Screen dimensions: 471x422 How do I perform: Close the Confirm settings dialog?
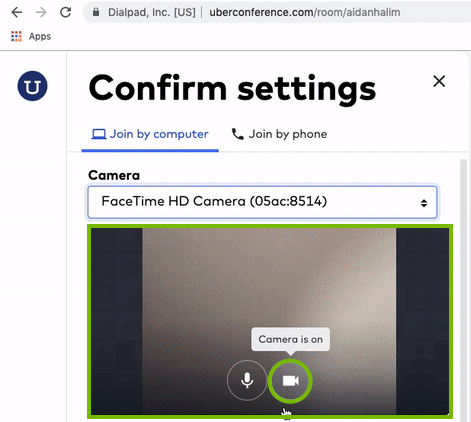[439, 81]
